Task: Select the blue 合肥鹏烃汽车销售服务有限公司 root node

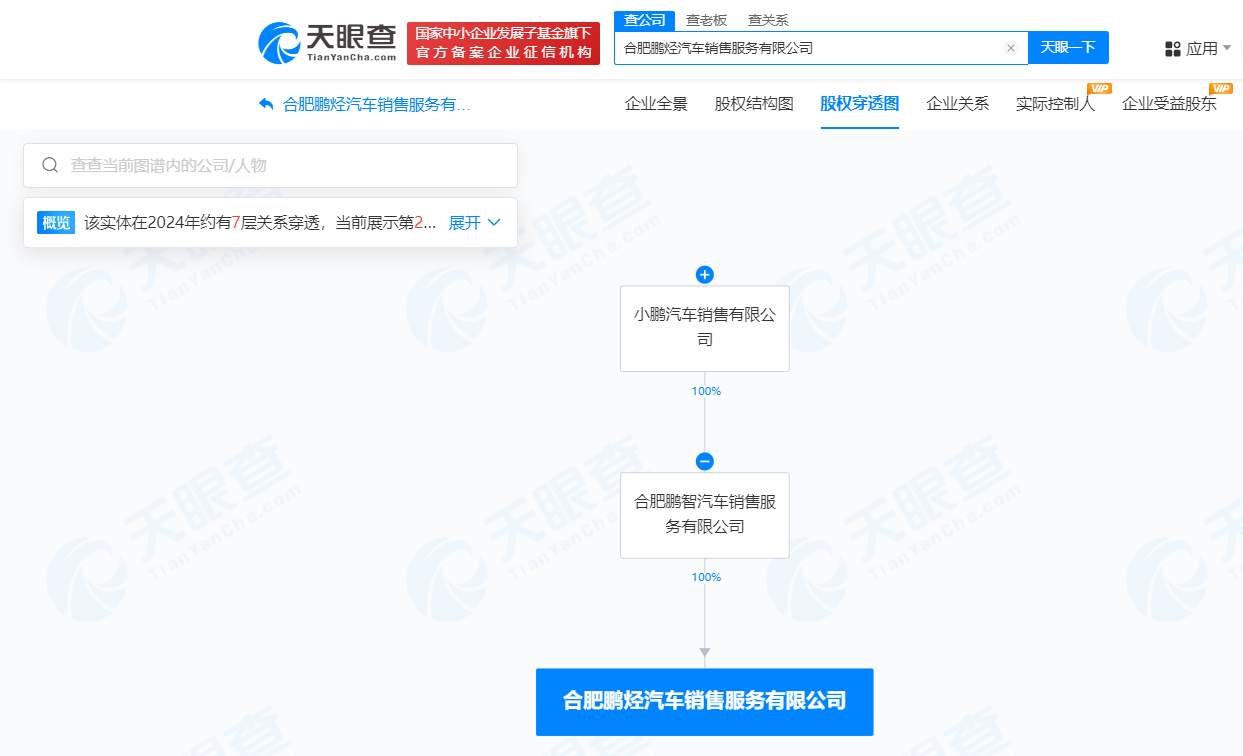Action: [705, 701]
